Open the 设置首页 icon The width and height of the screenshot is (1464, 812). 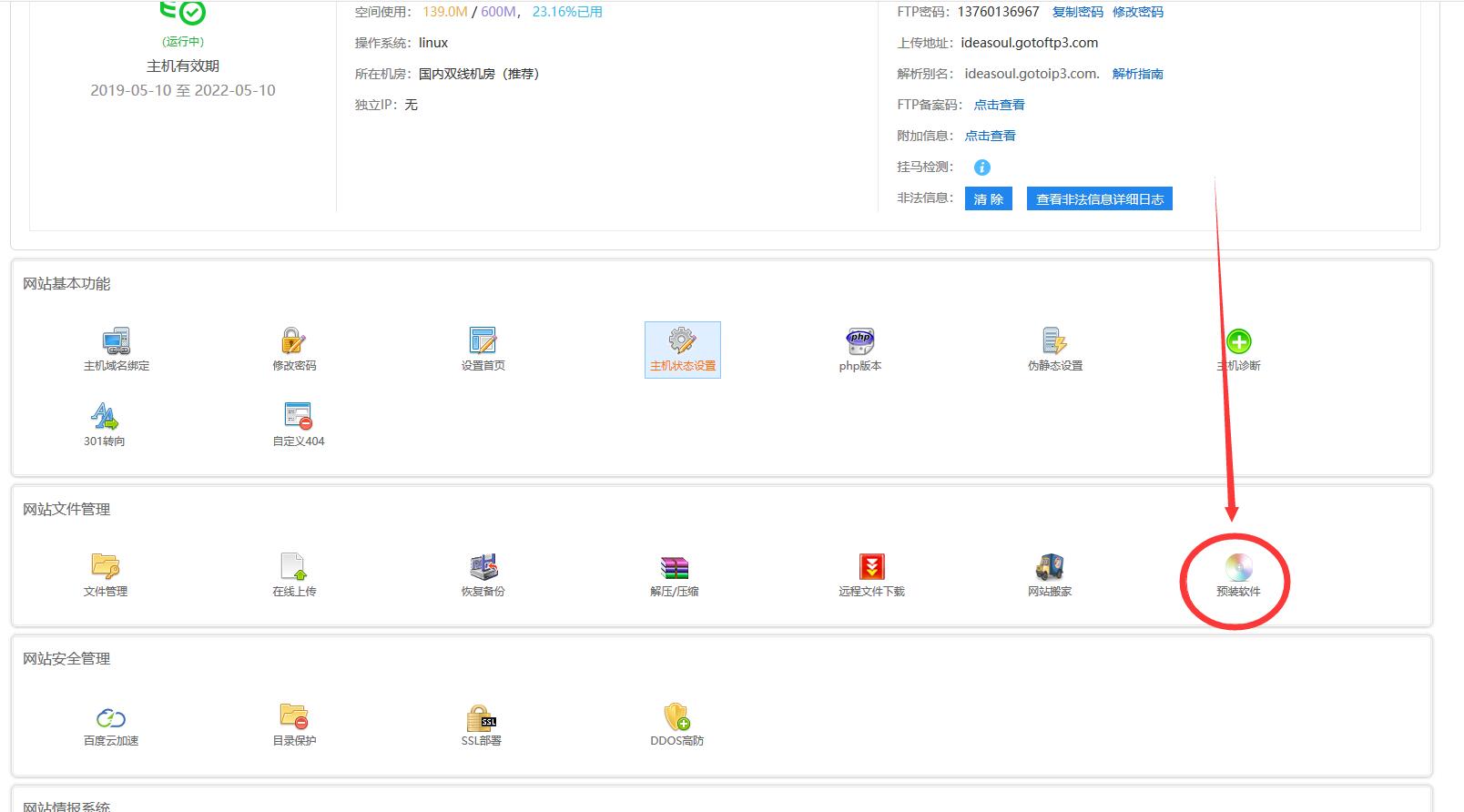click(x=483, y=340)
